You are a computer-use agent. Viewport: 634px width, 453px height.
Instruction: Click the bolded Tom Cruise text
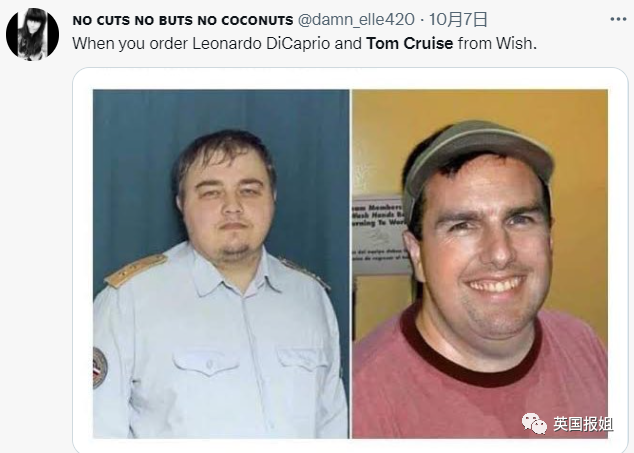point(410,43)
